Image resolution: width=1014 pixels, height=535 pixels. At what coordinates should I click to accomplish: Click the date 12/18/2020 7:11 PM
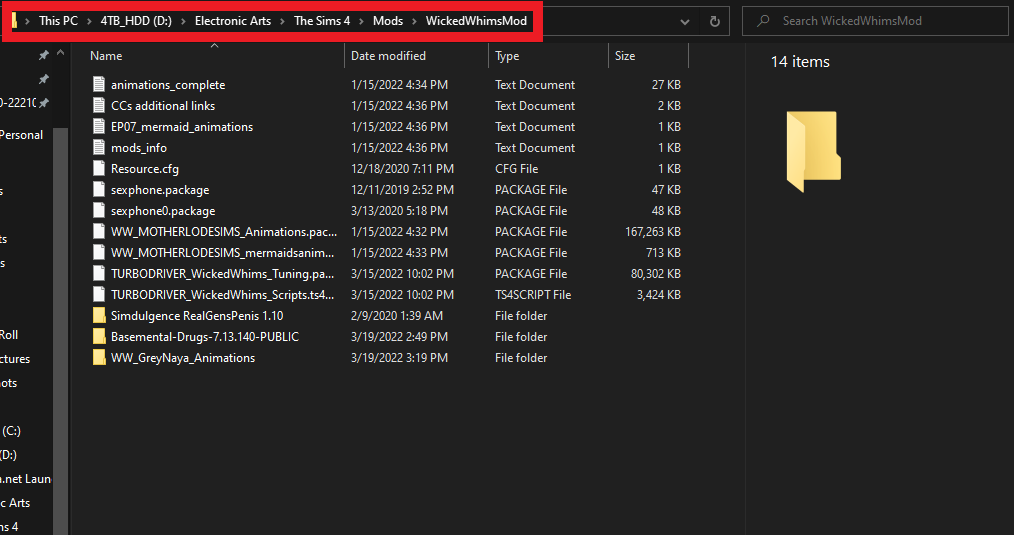(x=402, y=169)
